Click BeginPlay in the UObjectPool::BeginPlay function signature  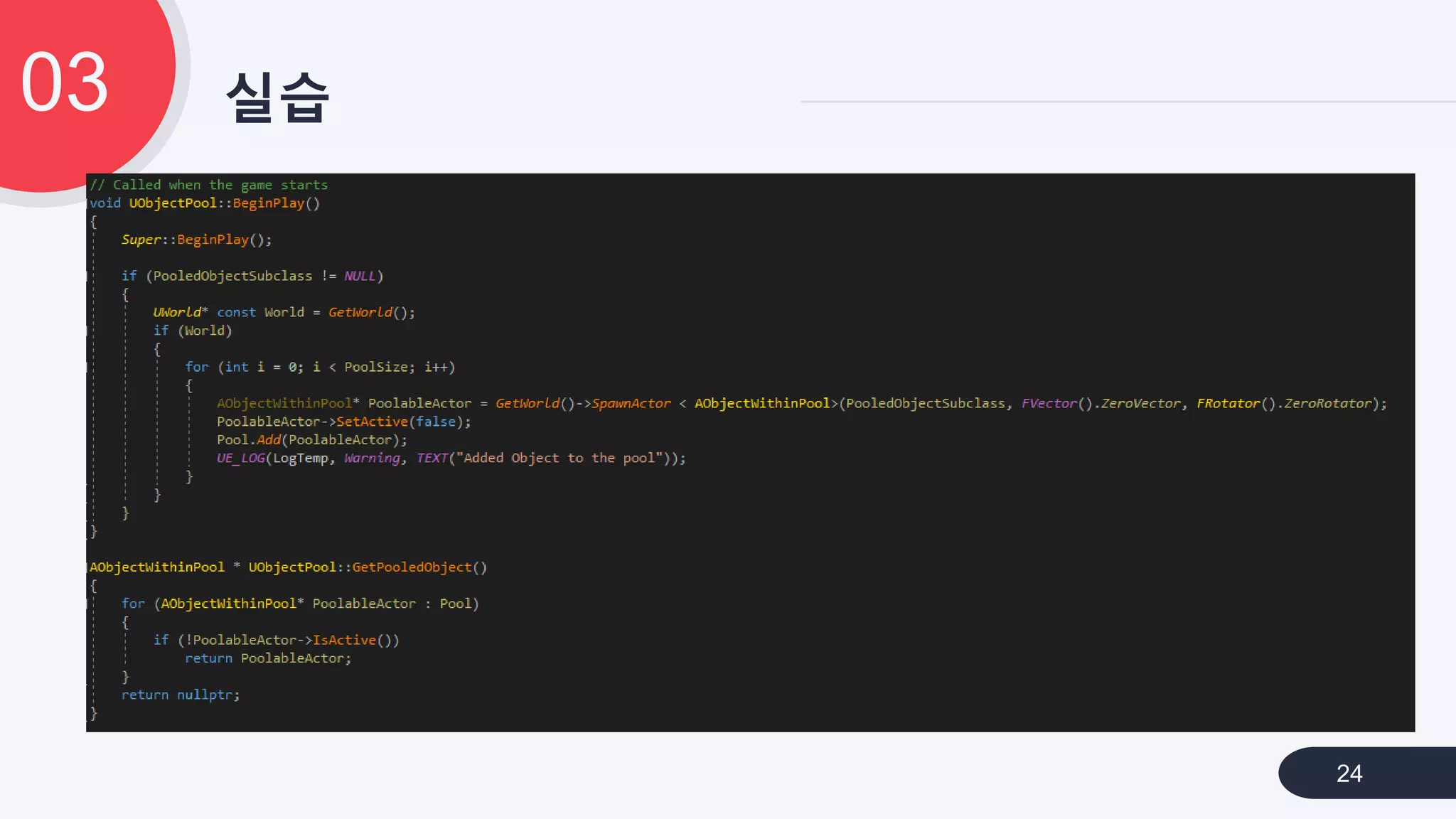coord(268,203)
